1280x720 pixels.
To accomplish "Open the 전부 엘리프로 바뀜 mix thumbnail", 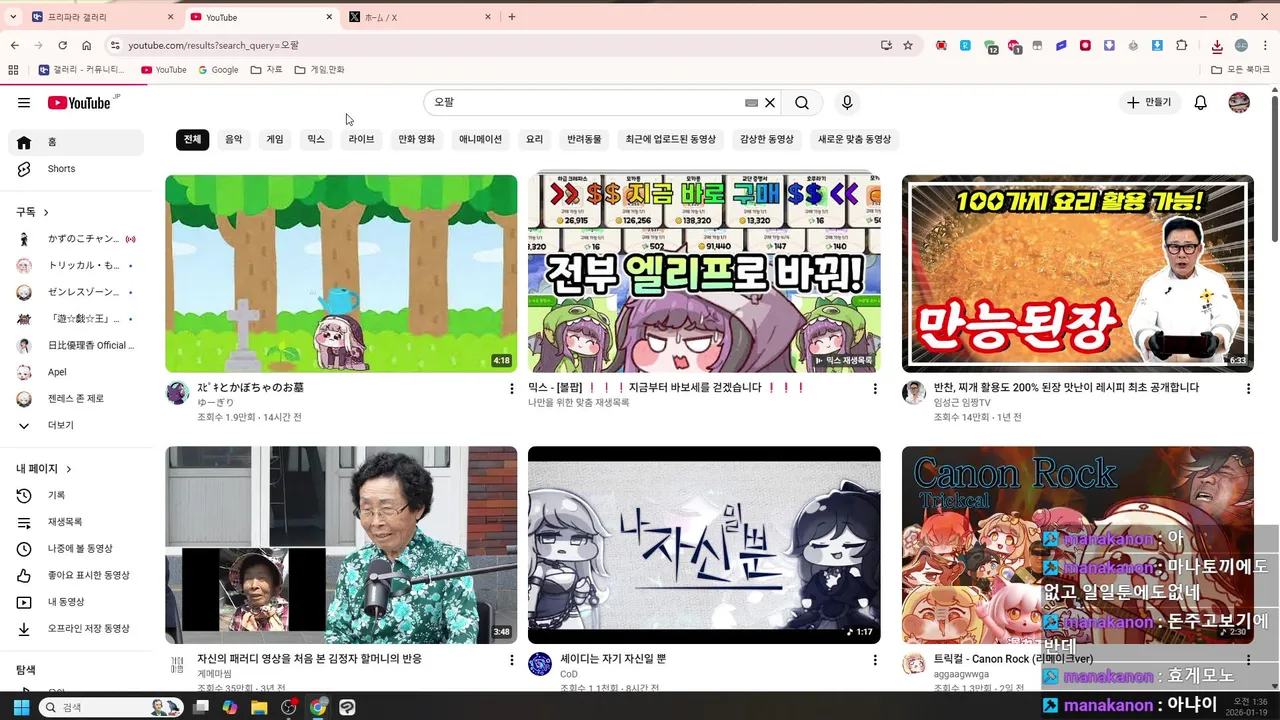I will pos(704,274).
